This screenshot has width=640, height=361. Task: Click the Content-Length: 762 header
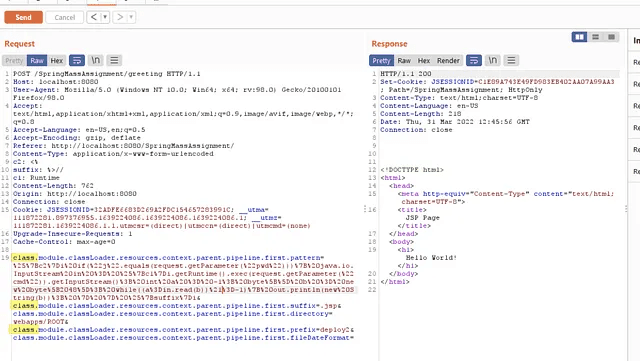[53, 186]
